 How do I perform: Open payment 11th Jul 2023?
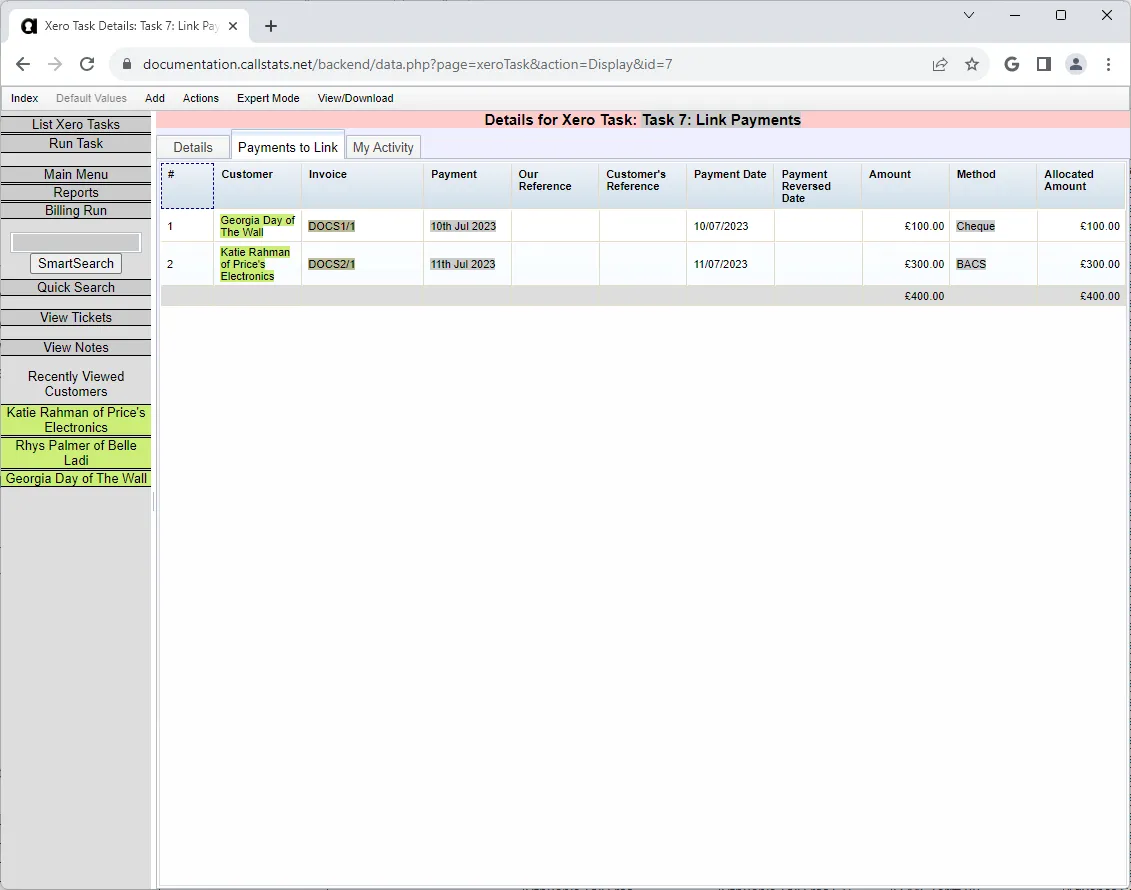point(463,264)
